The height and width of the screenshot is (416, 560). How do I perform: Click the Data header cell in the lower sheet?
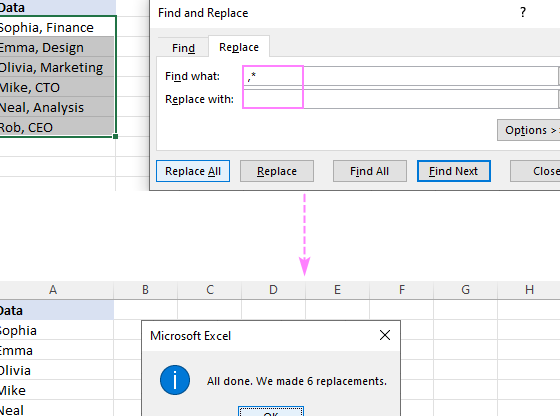(x=57, y=310)
